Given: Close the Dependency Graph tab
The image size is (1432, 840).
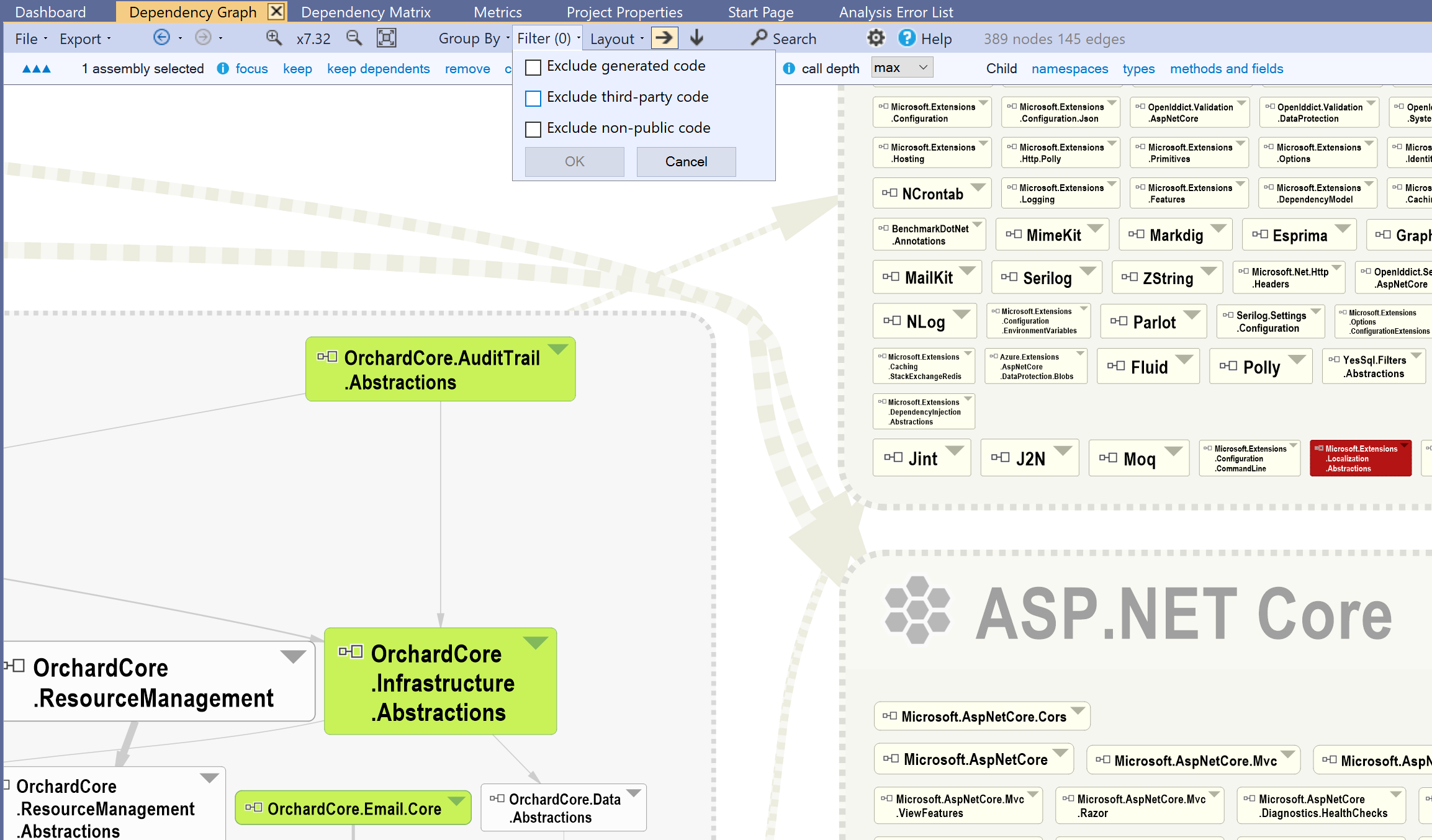Looking at the screenshot, I should (x=276, y=12).
